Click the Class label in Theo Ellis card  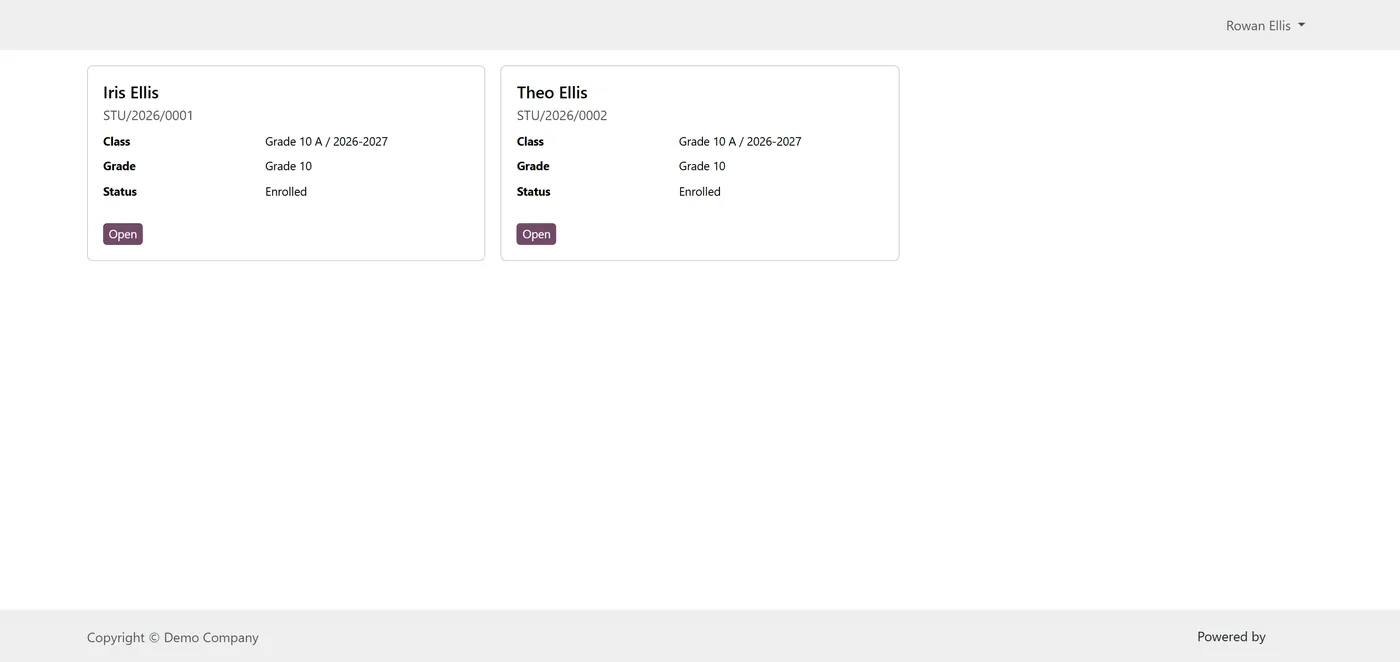[530, 142]
